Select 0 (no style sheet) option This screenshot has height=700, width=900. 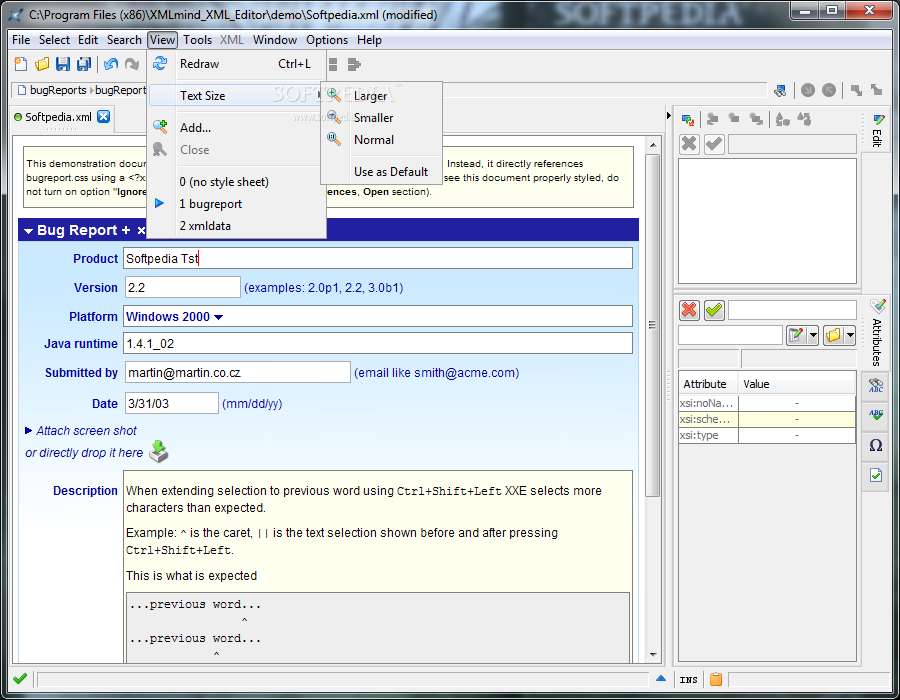tap(224, 182)
